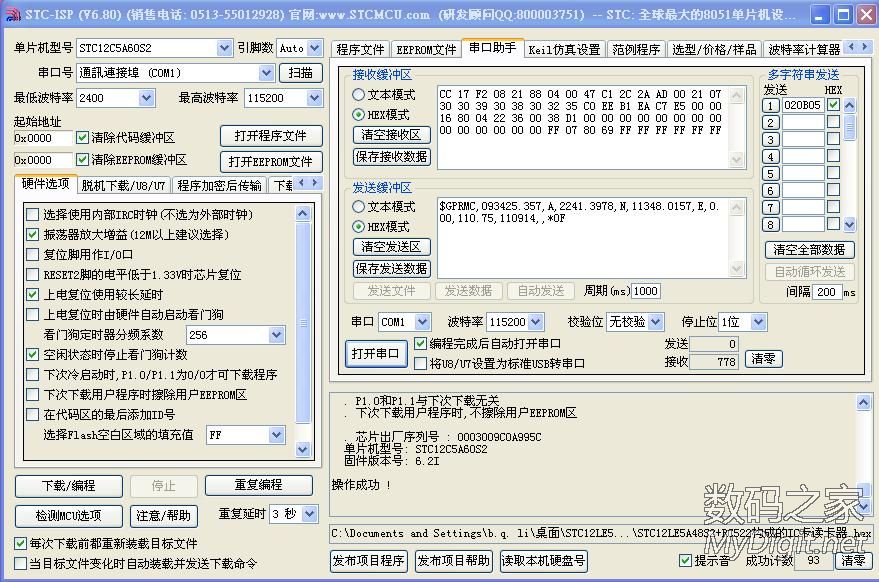
Task: Click the 下载/编程 download button
Action: point(68,486)
